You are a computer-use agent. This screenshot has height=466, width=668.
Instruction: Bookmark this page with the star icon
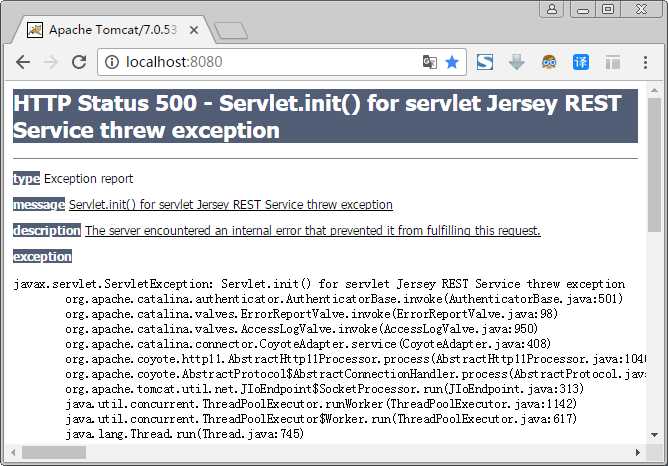452,62
